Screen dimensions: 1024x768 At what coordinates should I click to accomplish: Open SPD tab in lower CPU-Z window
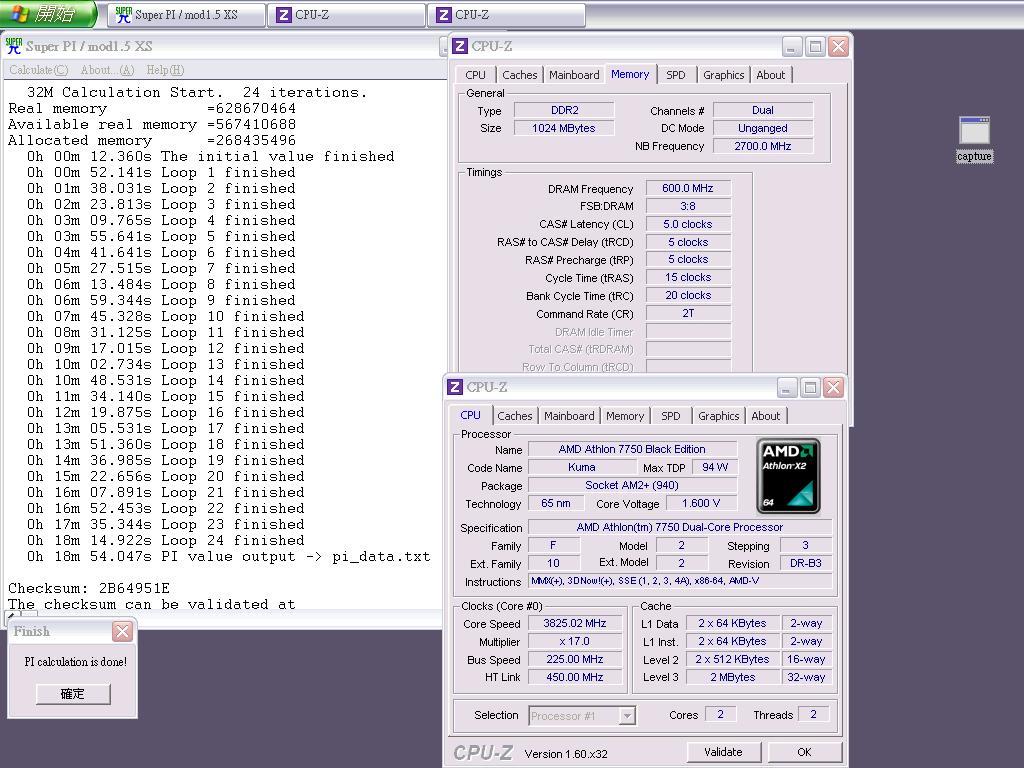[671, 416]
